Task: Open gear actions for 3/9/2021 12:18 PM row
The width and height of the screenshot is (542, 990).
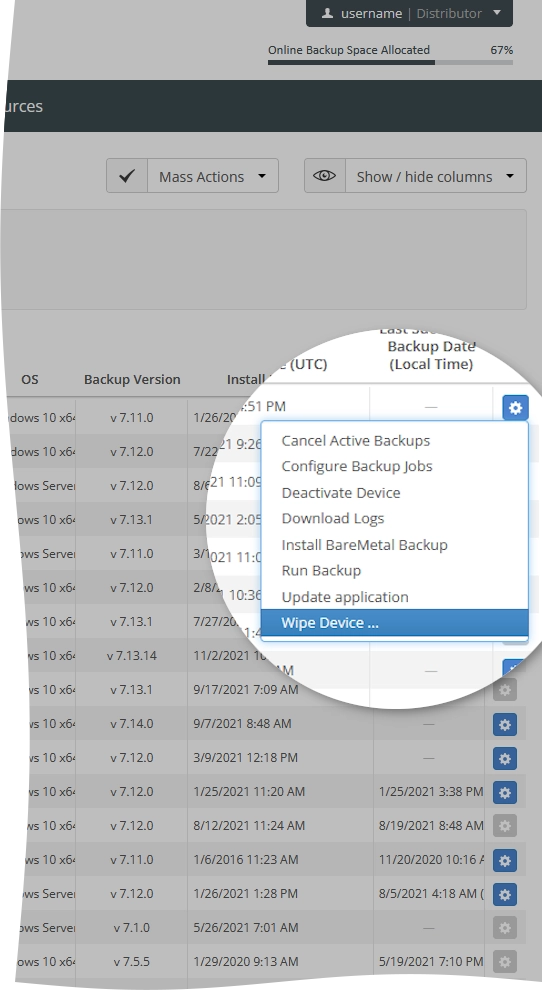Action: 505,758
